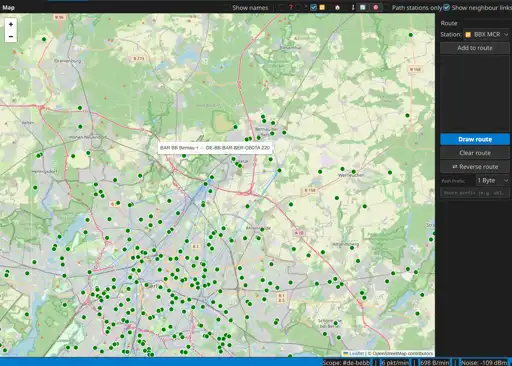Focus the route prefix input field
The width and height of the screenshot is (512, 366).
[x=475, y=193]
